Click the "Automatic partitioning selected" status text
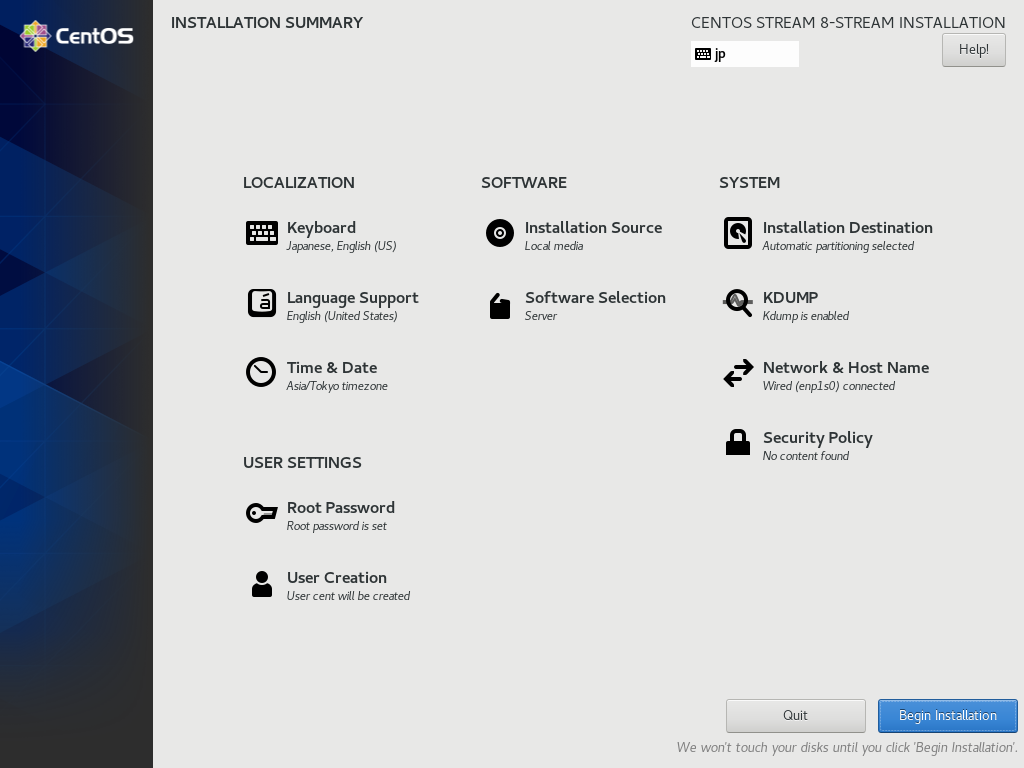1024x768 pixels. point(839,246)
